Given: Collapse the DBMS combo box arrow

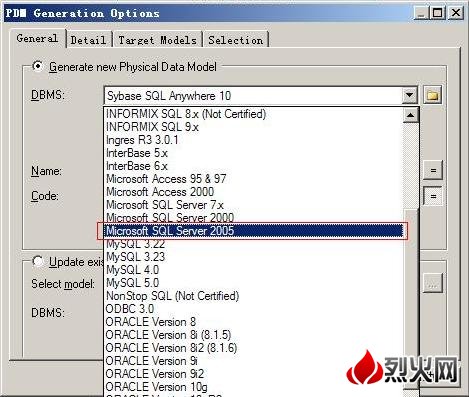Looking at the screenshot, I should click(x=409, y=96).
